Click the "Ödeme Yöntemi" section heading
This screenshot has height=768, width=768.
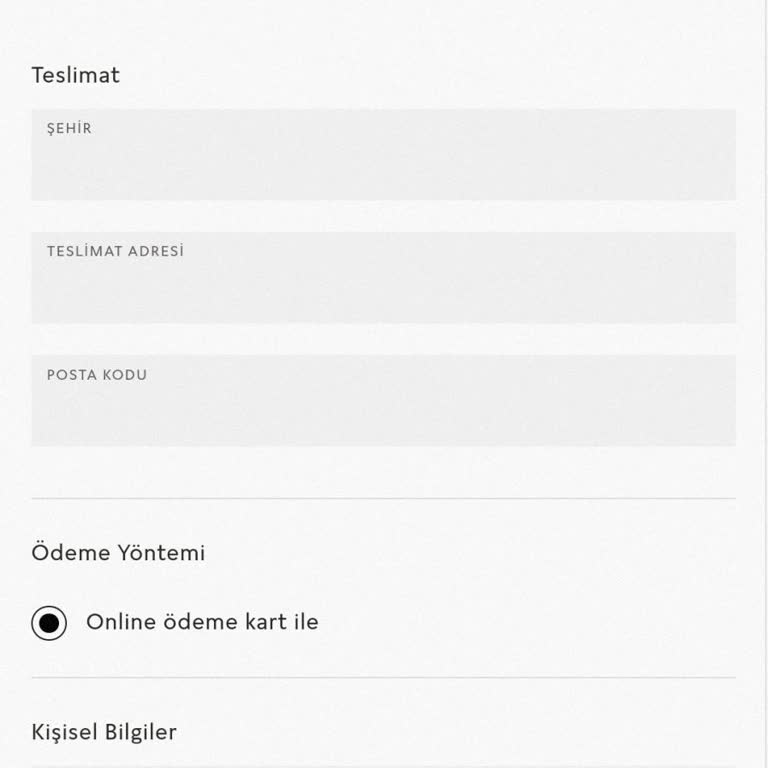coord(118,553)
